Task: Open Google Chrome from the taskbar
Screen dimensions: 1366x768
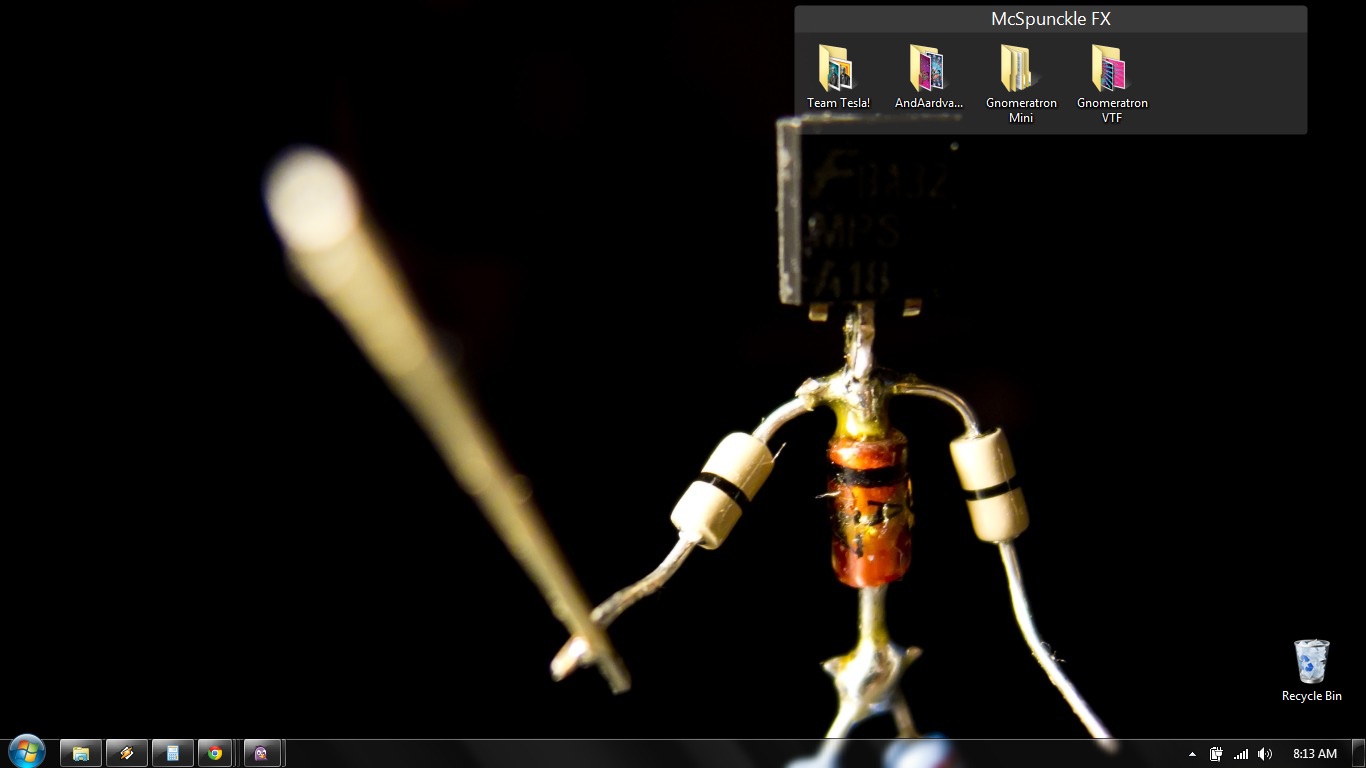Action: tap(215, 753)
